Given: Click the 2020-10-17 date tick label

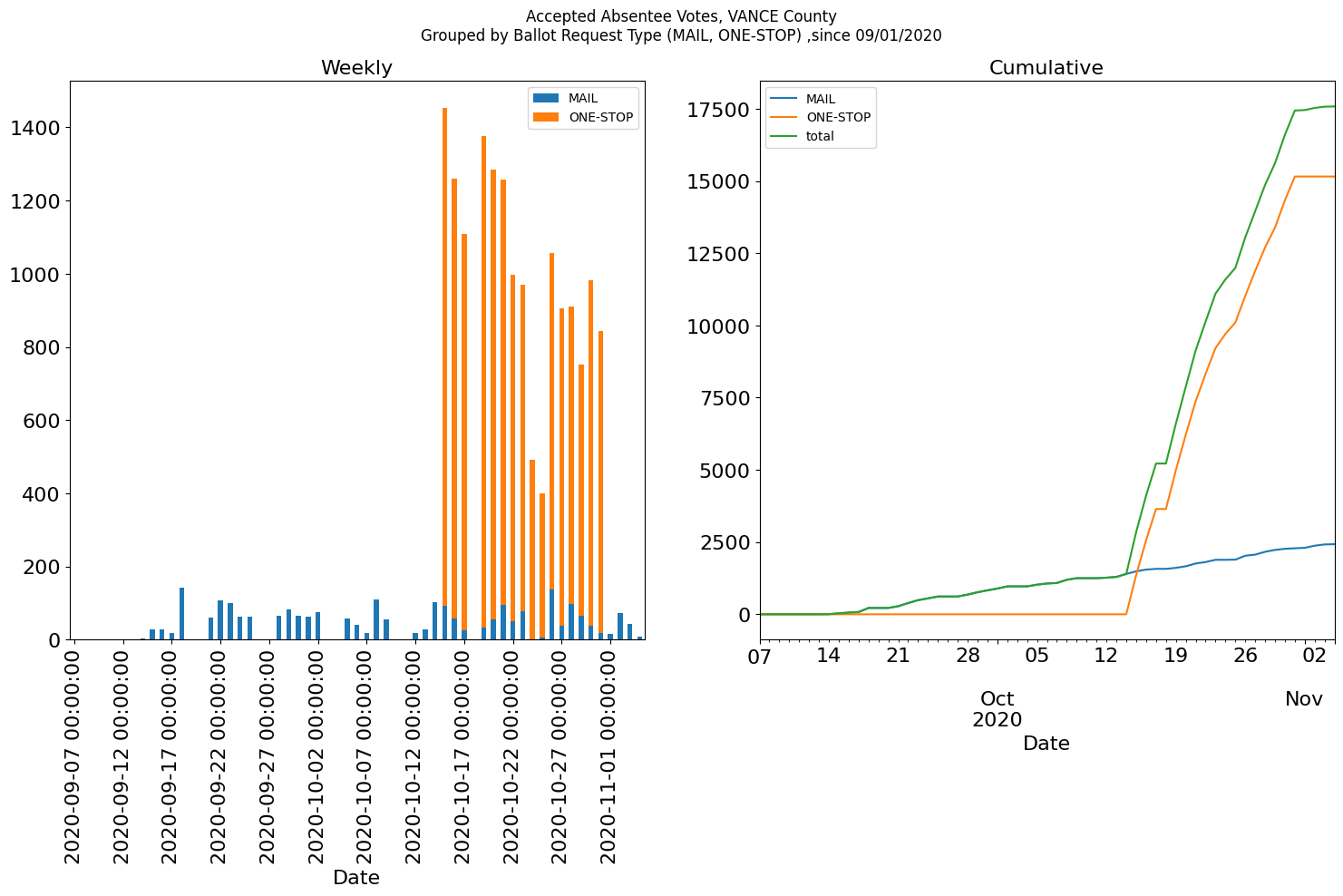Looking at the screenshot, I should point(462,755).
